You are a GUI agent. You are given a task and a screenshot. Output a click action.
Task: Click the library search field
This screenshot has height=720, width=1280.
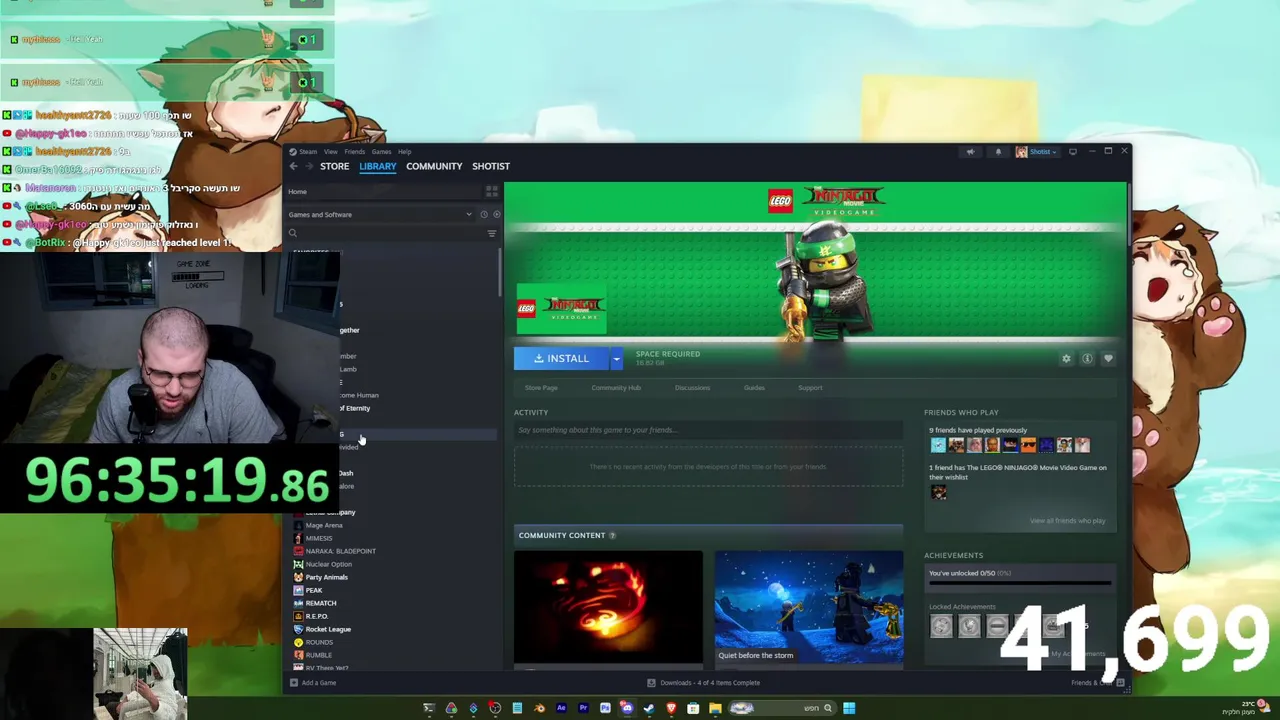click(x=385, y=233)
